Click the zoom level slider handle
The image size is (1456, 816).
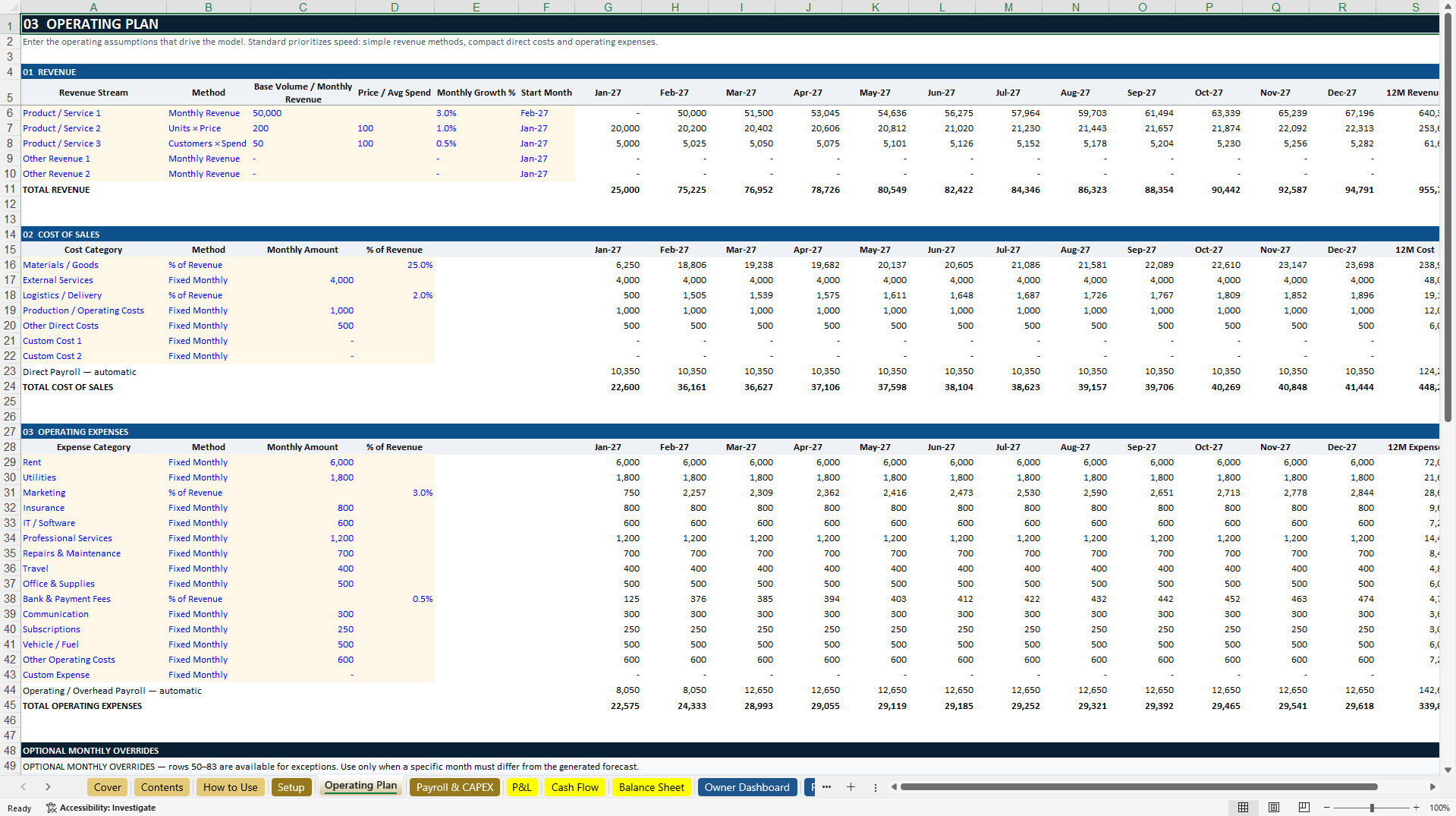click(1372, 808)
